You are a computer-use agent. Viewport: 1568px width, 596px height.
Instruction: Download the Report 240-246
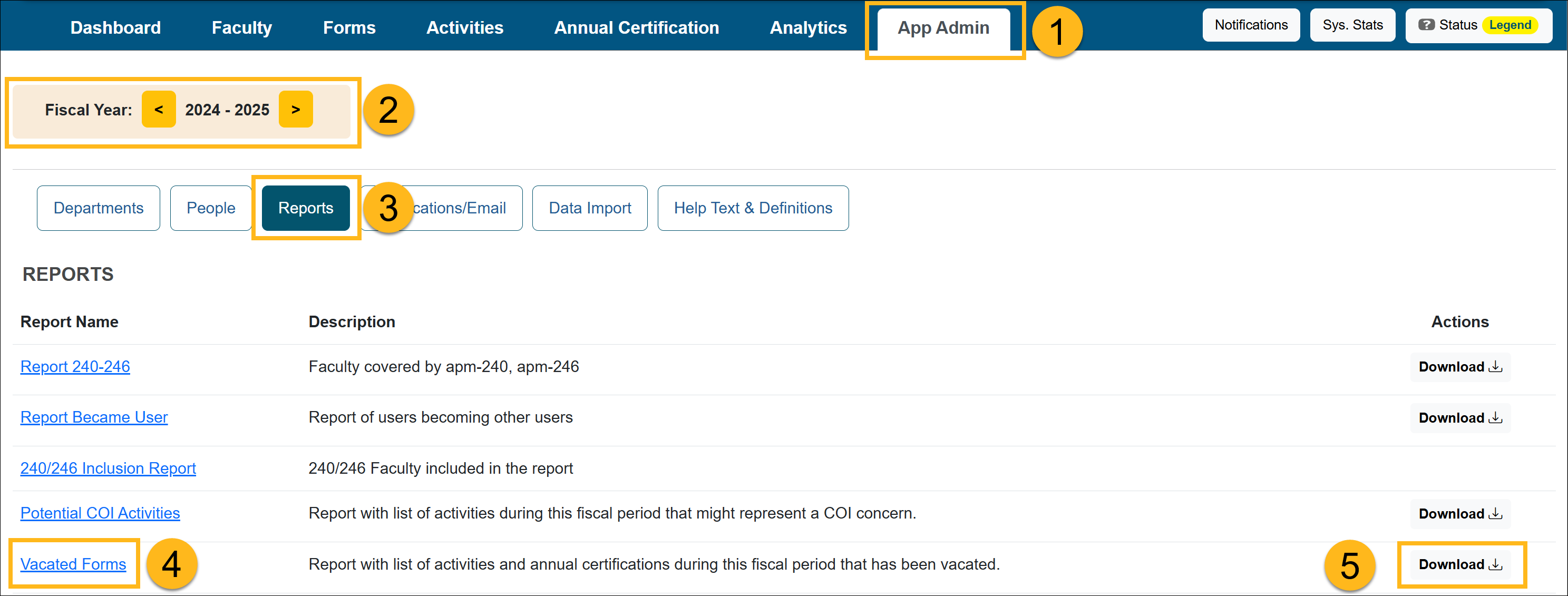[1460, 366]
